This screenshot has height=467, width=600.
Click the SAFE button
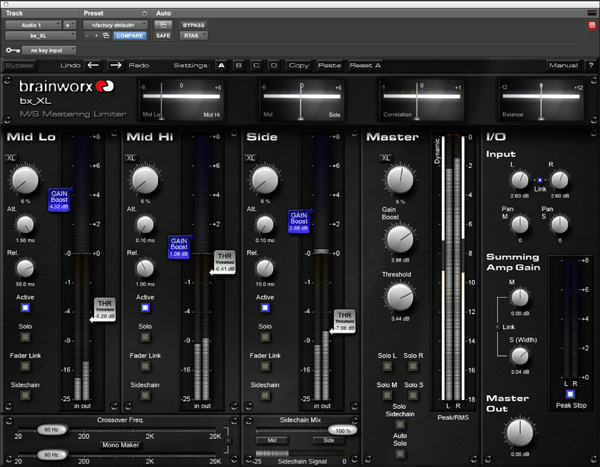[x=163, y=36]
